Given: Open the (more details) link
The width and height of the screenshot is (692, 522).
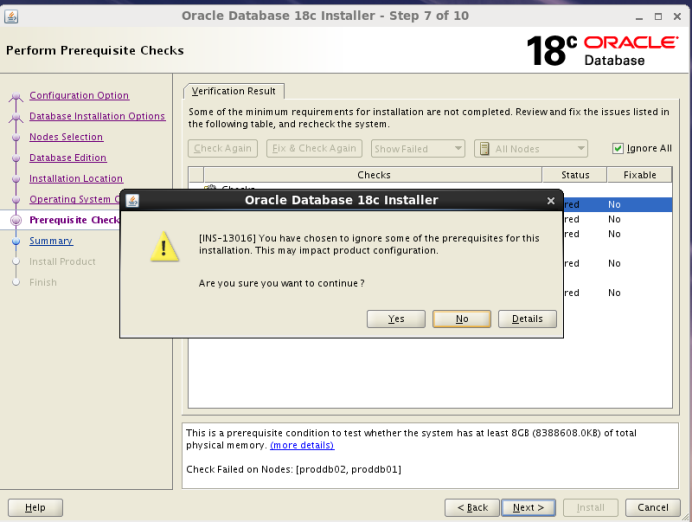Looking at the screenshot, I should point(302,445).
